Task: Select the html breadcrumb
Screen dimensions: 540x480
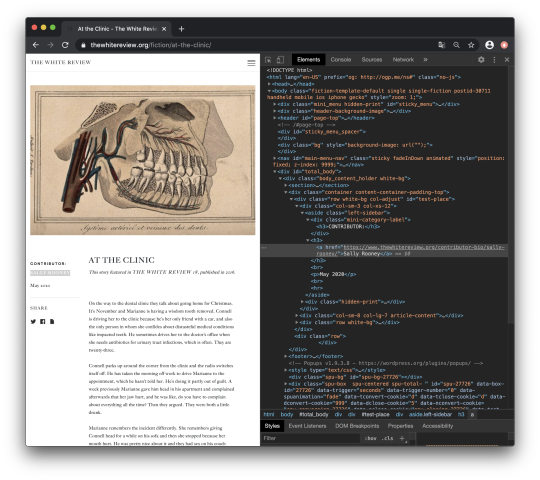Action: coord(269,415)
